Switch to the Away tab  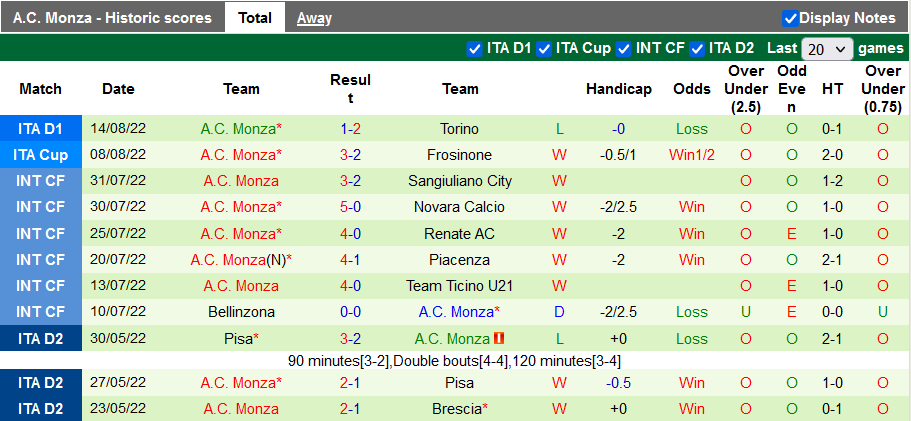314,18
